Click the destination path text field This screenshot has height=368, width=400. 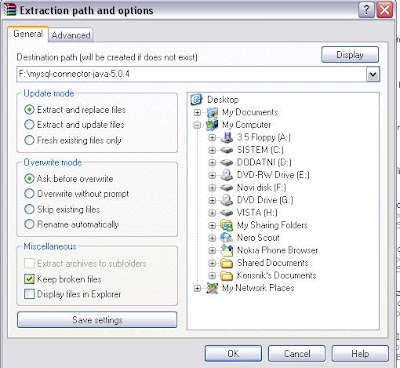pos(192,74)
